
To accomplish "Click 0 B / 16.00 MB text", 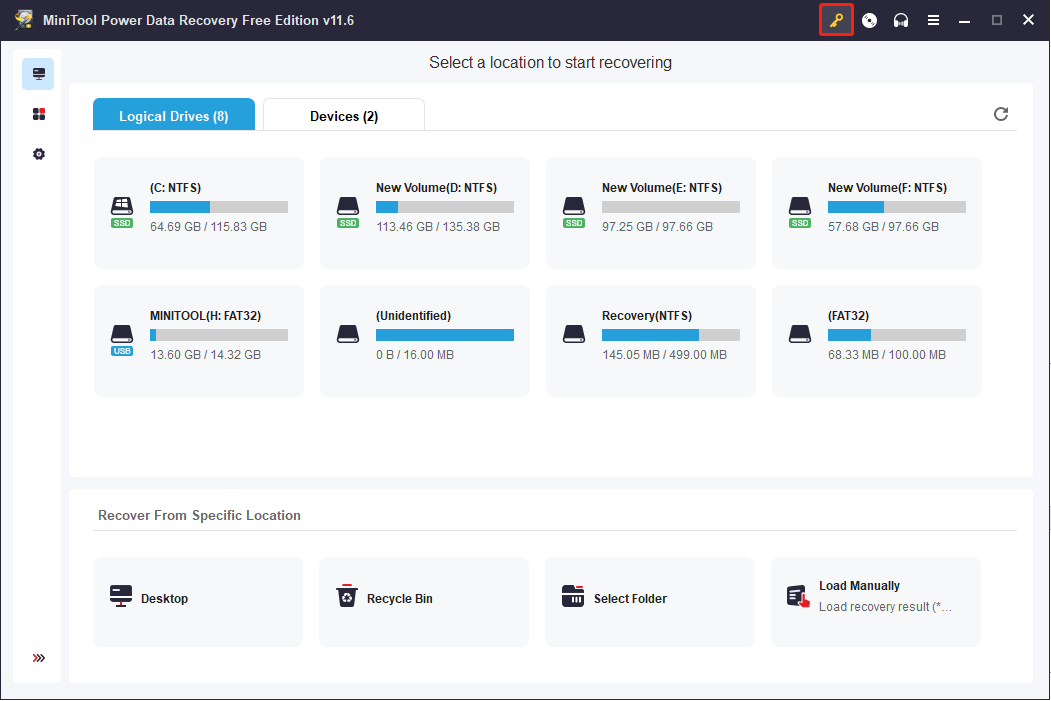I will pyautogui.click(x=415, y=355).
